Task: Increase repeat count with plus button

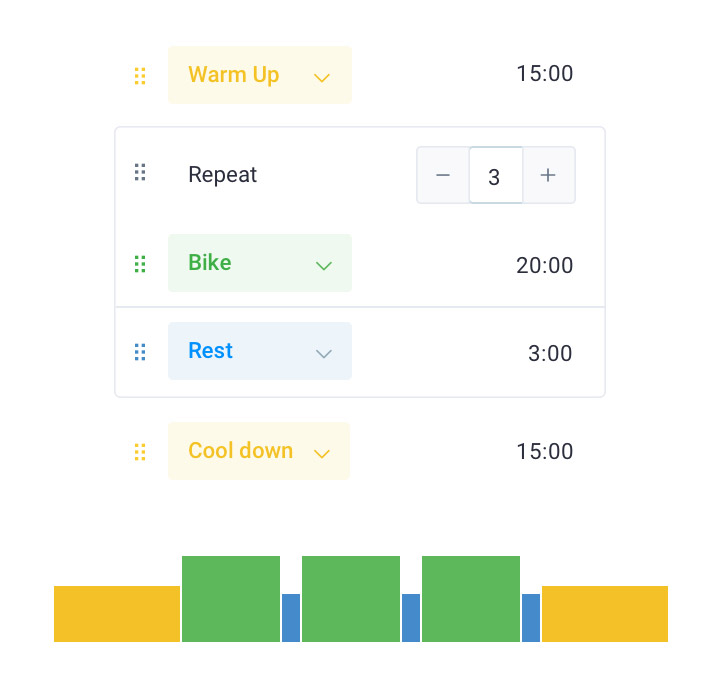Action: click(548, 175)
